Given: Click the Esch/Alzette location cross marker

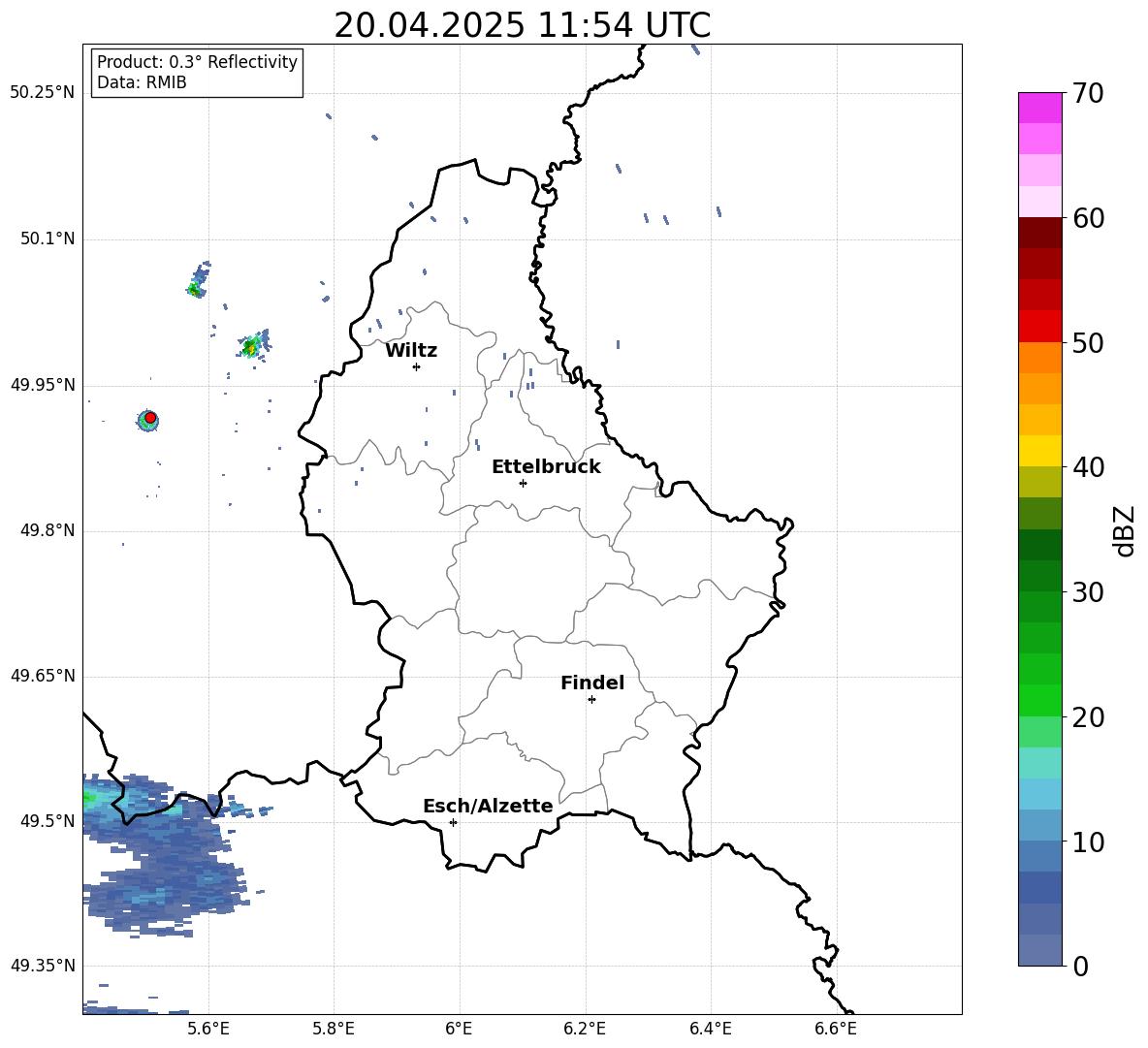Looking at the screenshot, I should point(453,822).
